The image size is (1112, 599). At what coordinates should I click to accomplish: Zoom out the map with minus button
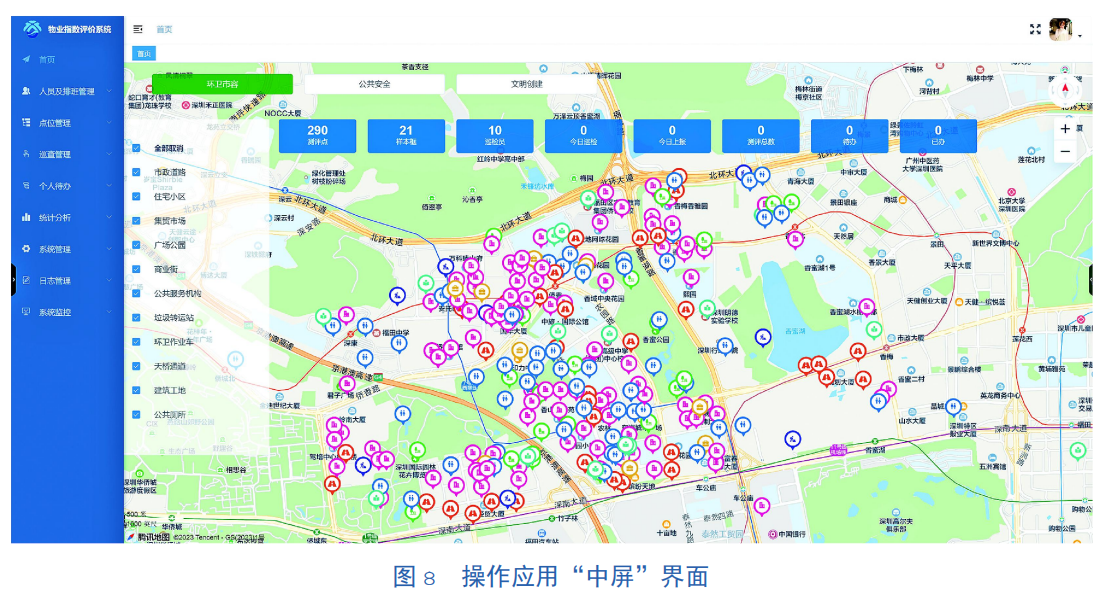tap(1065, 152)
